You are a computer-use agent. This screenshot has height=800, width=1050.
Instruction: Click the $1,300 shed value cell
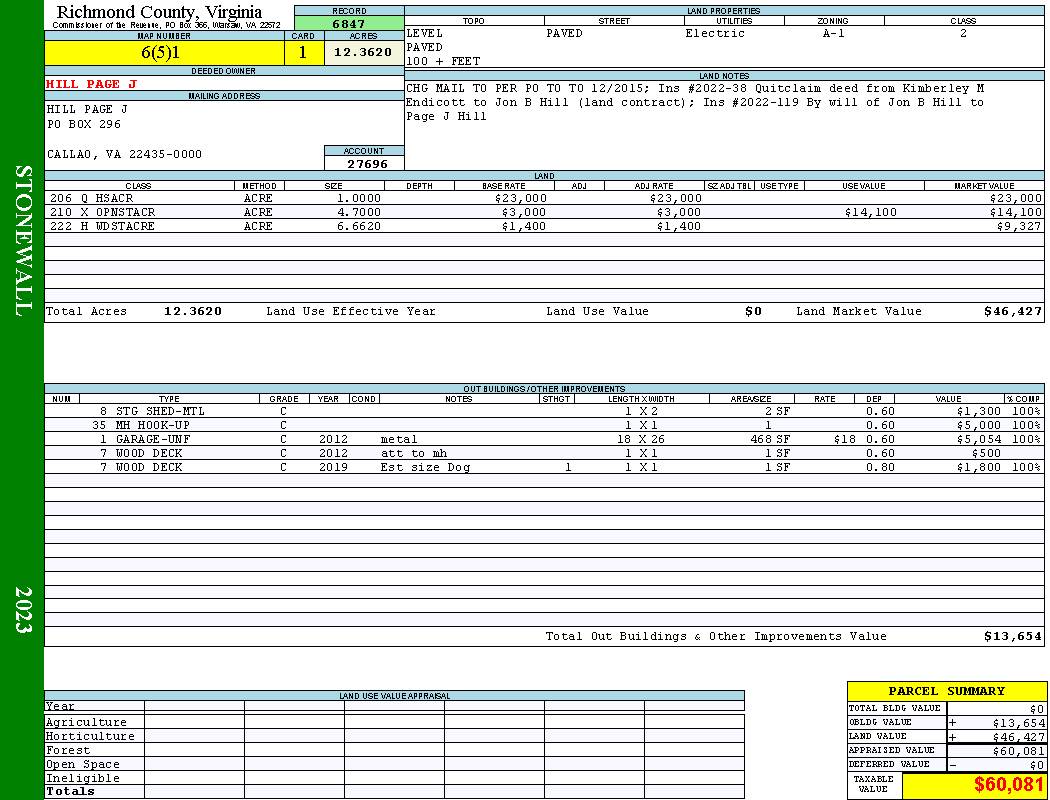[978, 412]
